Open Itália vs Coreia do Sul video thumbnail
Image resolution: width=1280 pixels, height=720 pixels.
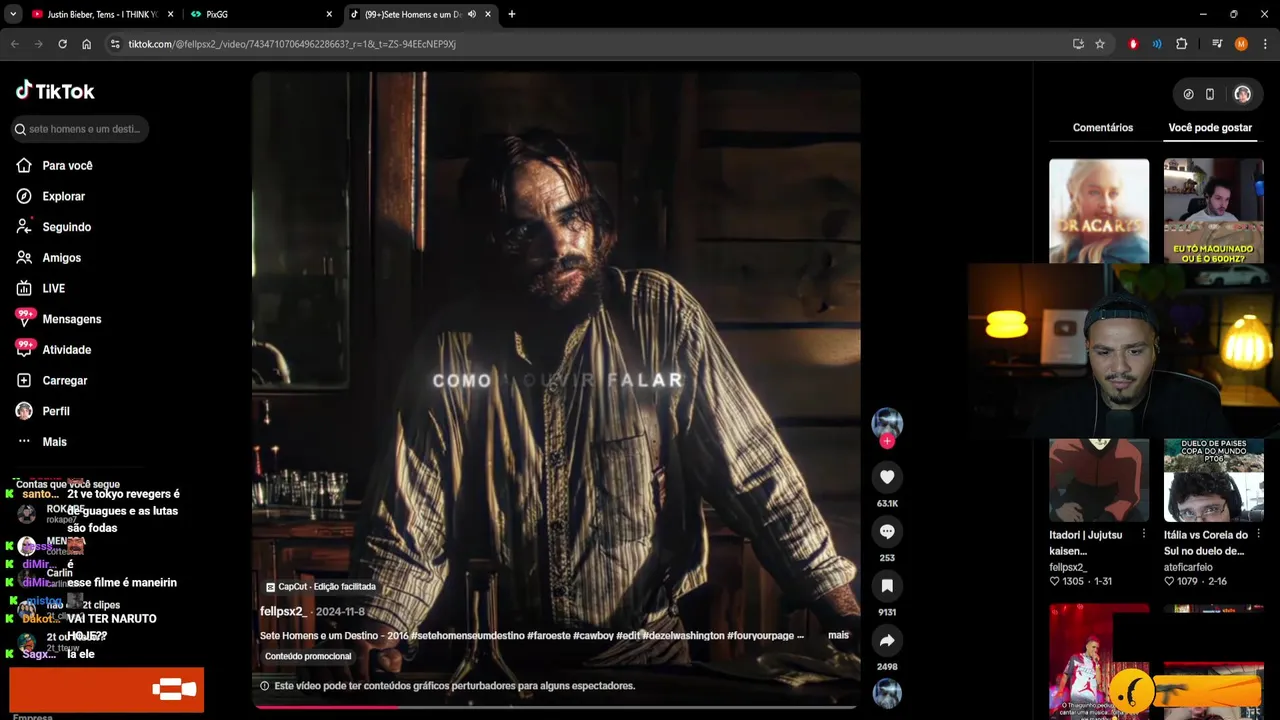click(1214, 480)
